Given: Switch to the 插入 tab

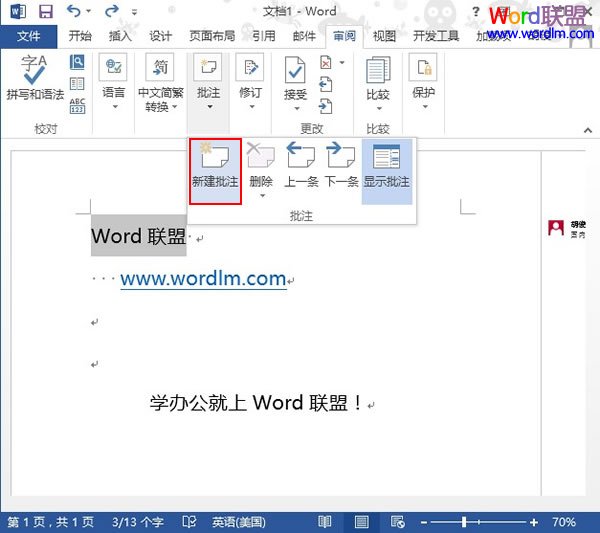Looking at the screenshot, I should [120, 36].
